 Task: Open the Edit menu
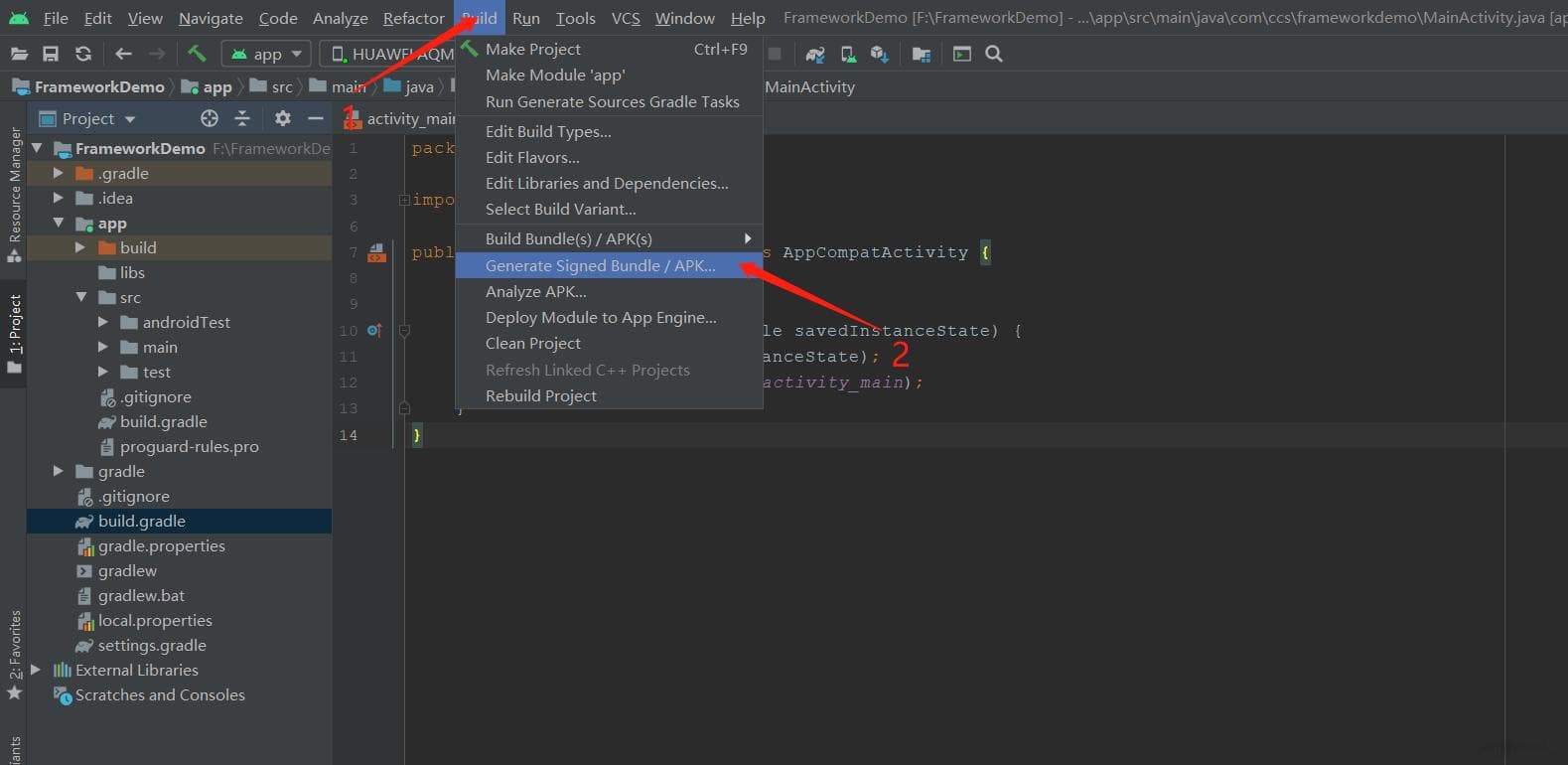click(98, 18)
